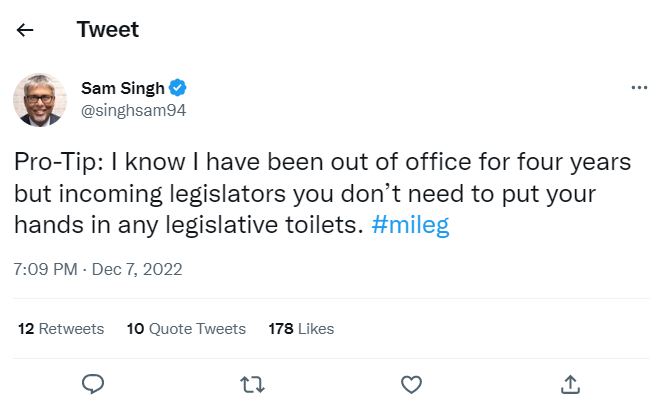Click the Tweet page heading
The height and width of the screenshot is (407, 668).
coord(107,30)
